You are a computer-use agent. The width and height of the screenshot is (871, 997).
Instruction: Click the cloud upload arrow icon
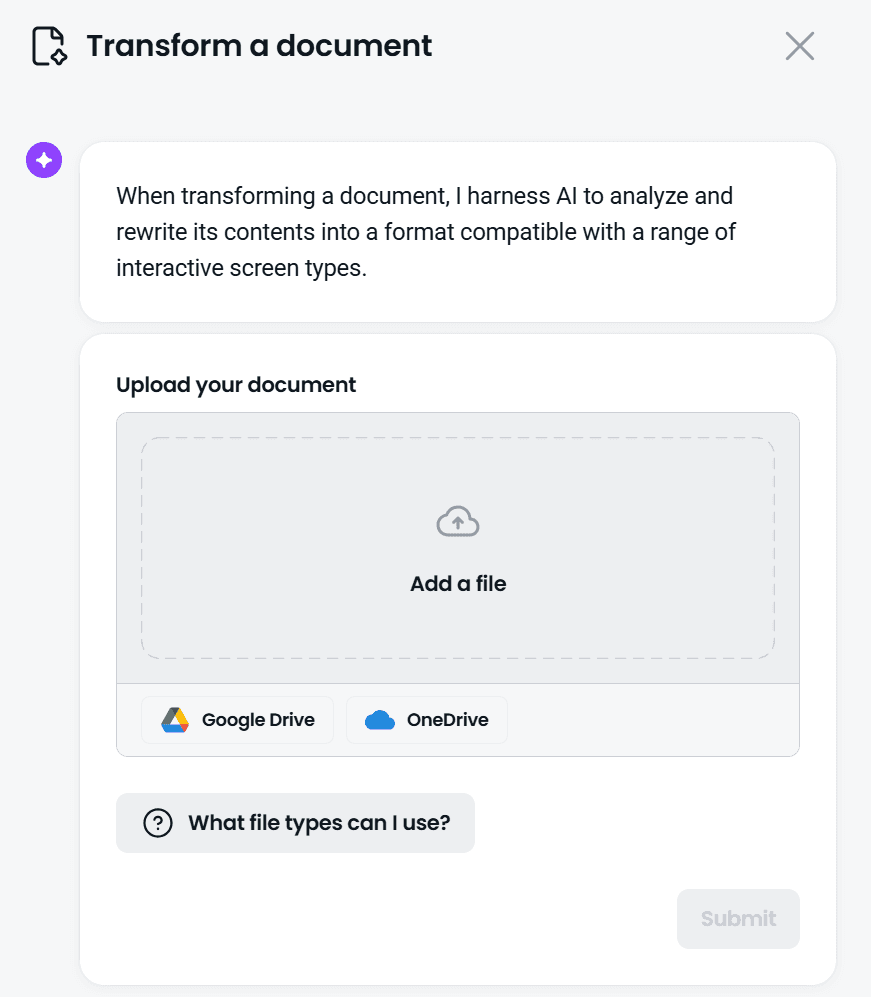point(458,521)
